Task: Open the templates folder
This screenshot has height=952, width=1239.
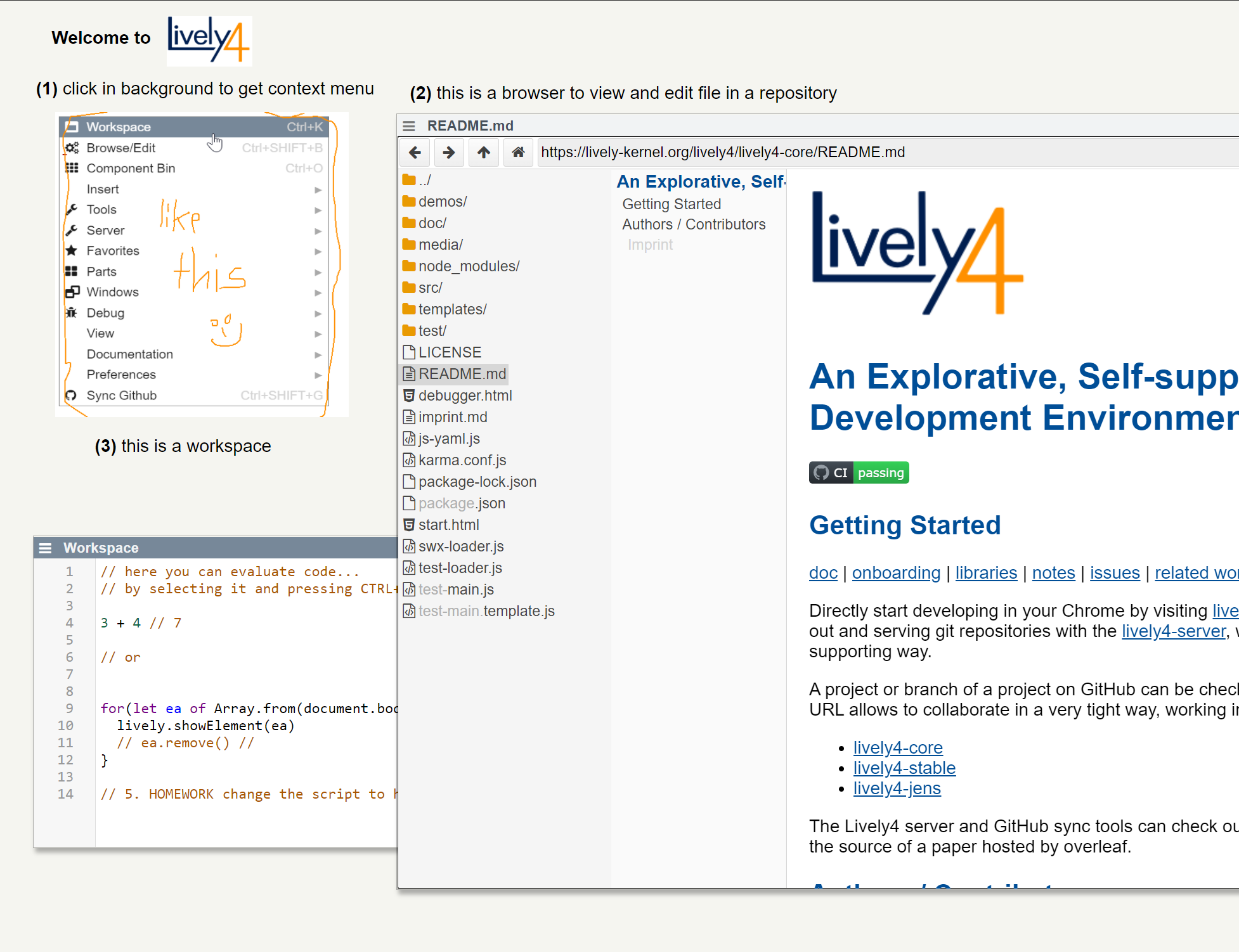Action: tap(451, 309)
